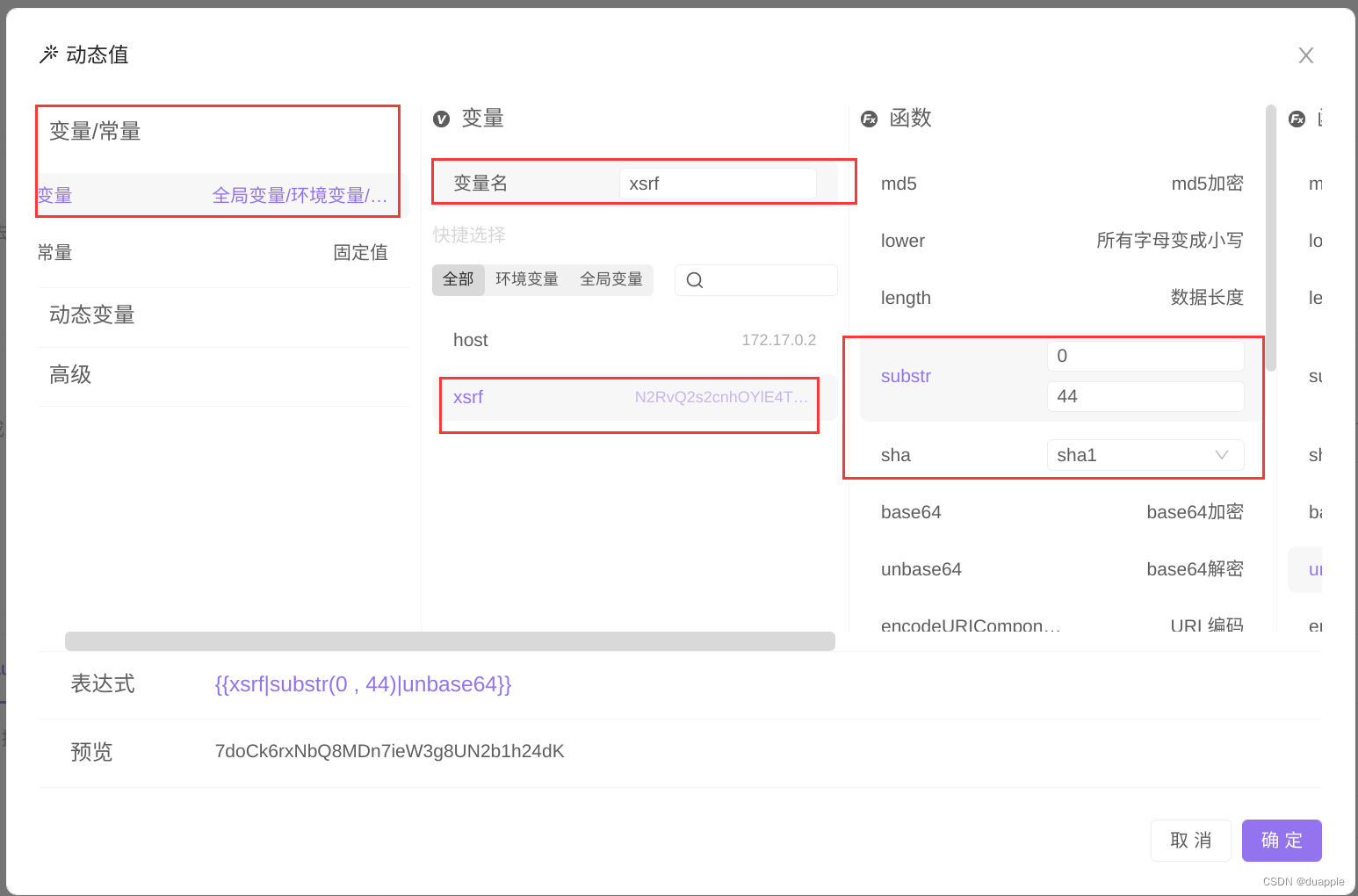Switch to the 环境变量 filter tab
The image size is (1358, 896).
click(x=527, y=279)
